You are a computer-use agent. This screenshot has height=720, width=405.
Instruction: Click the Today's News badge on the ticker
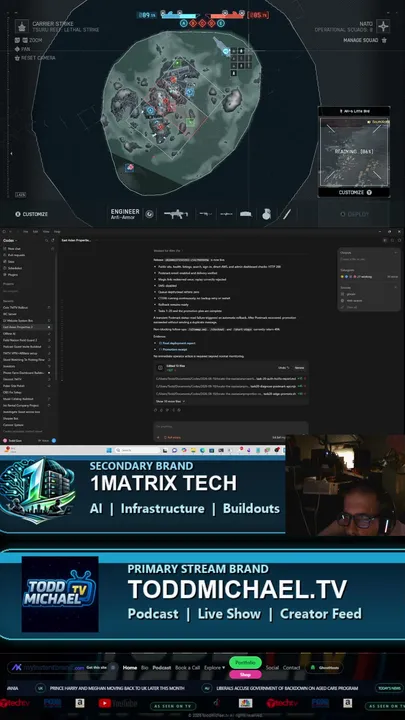tap(389, 688)
